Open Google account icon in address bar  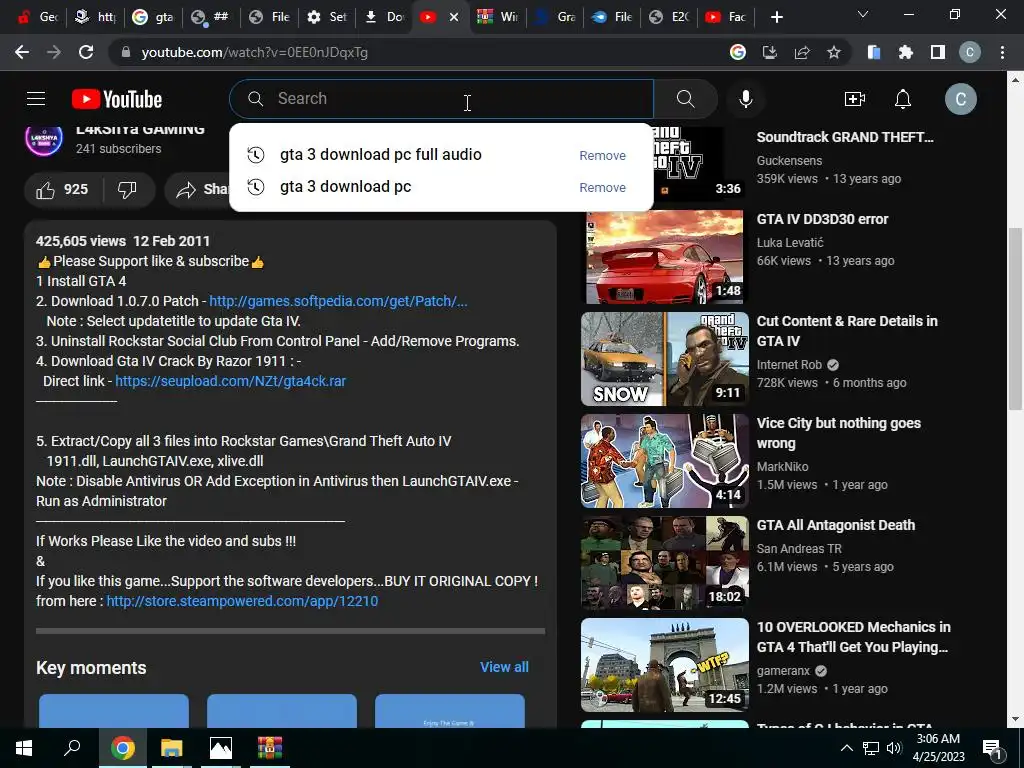pos(738,52)
